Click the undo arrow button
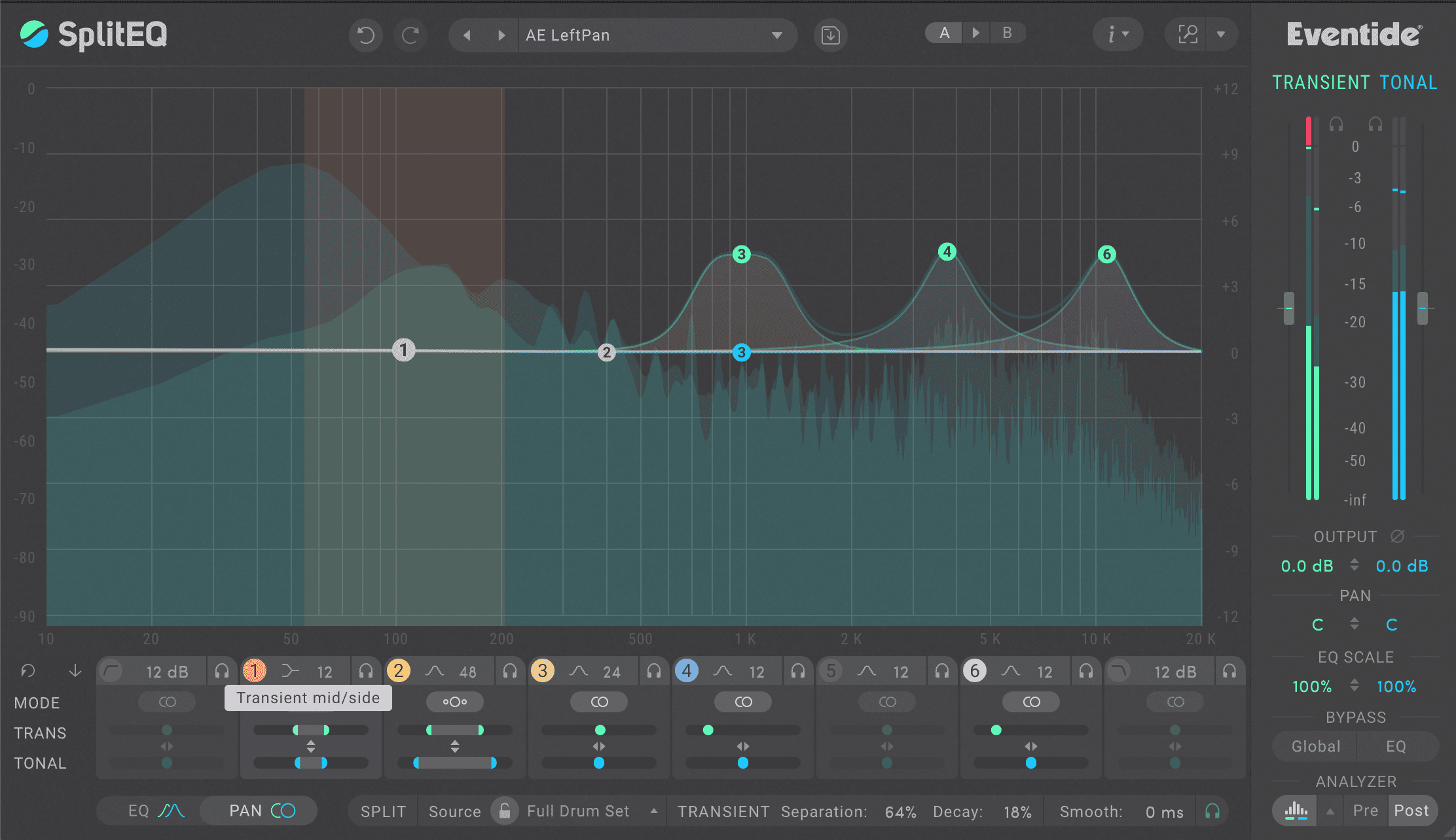 coord(366,35)
